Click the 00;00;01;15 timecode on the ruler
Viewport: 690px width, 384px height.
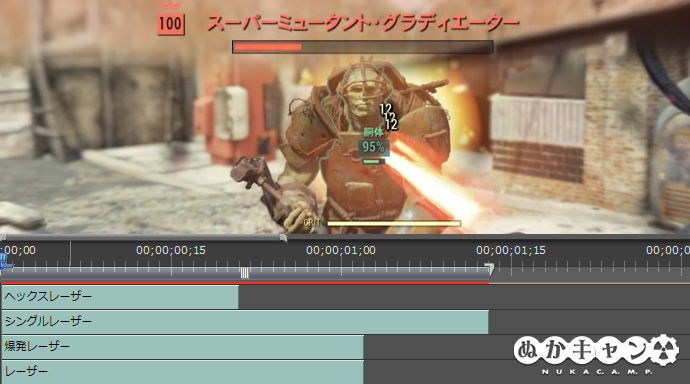click(x=511, y=250)
